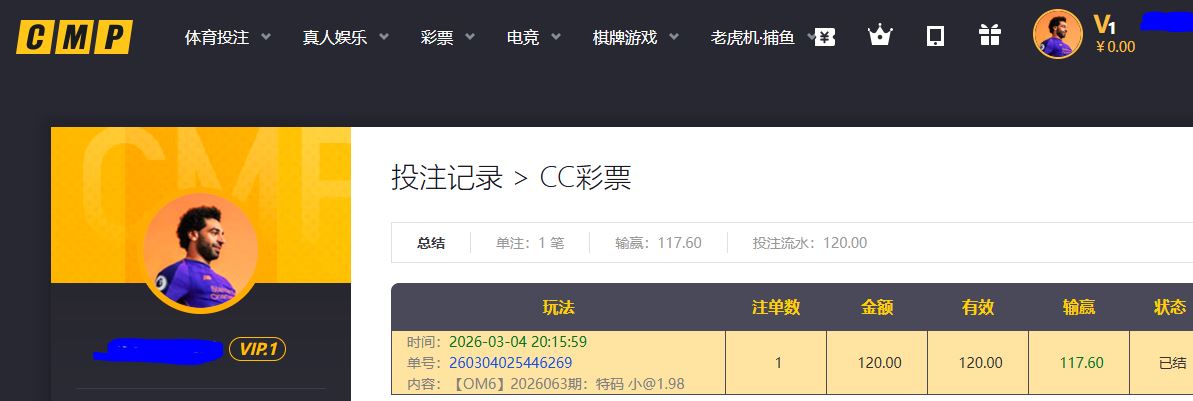Click the V1 level badge in header
Viewport: 1193px width, 401px height.
click(x=1104, y=24)
